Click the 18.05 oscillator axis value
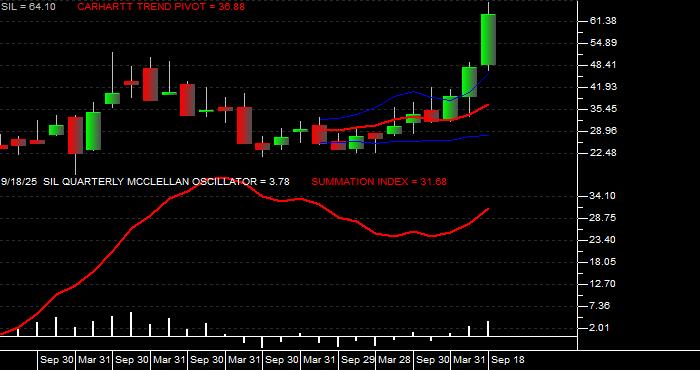Viewport: 700px width, 370px height. pos(603,262)
